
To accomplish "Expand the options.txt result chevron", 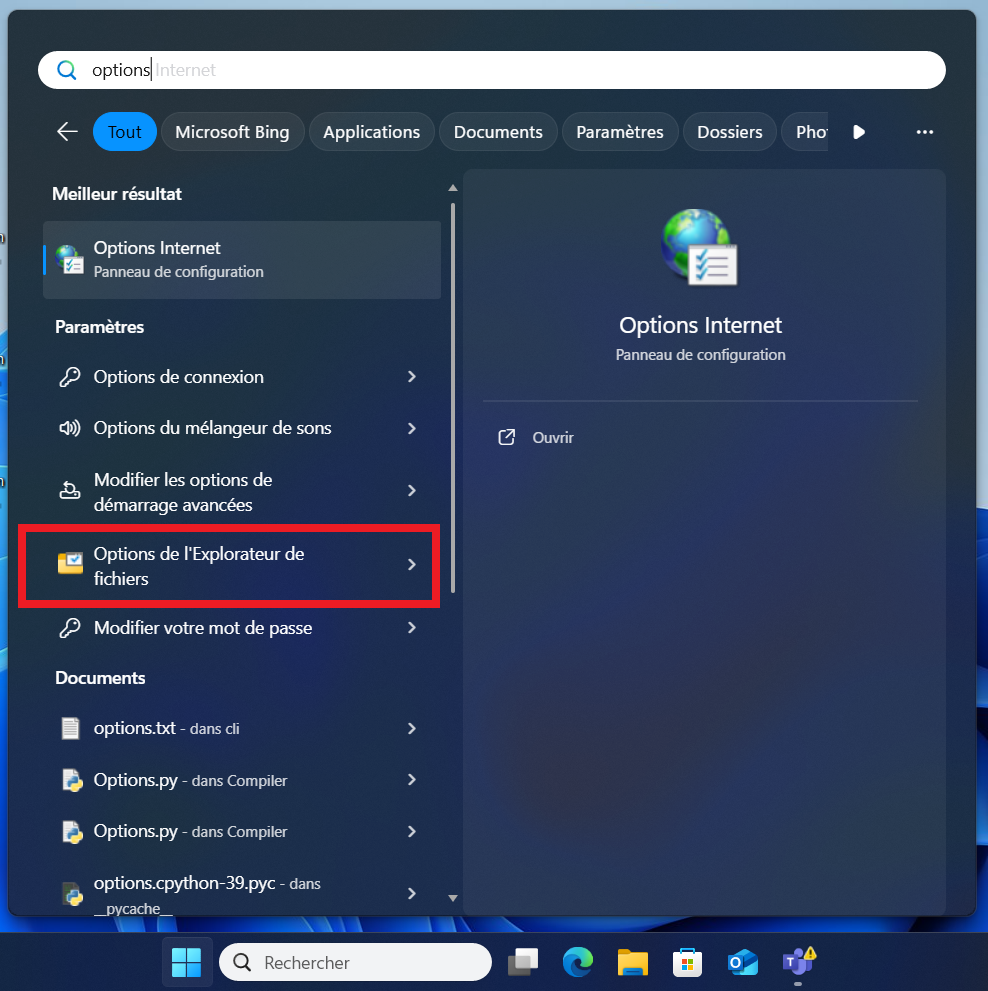I will (x=412, y=729).
